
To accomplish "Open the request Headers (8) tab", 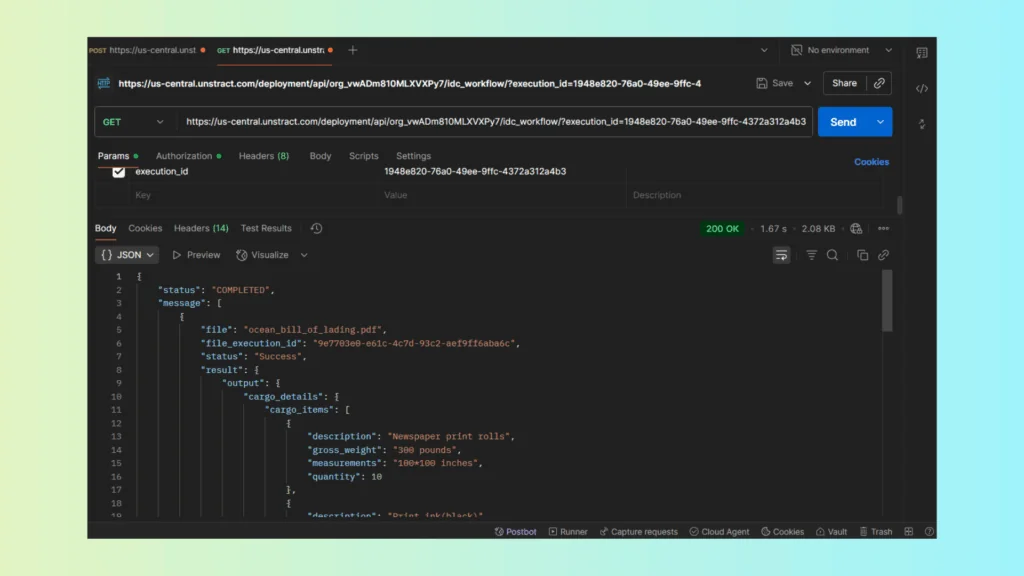I will tap(264, 156).
